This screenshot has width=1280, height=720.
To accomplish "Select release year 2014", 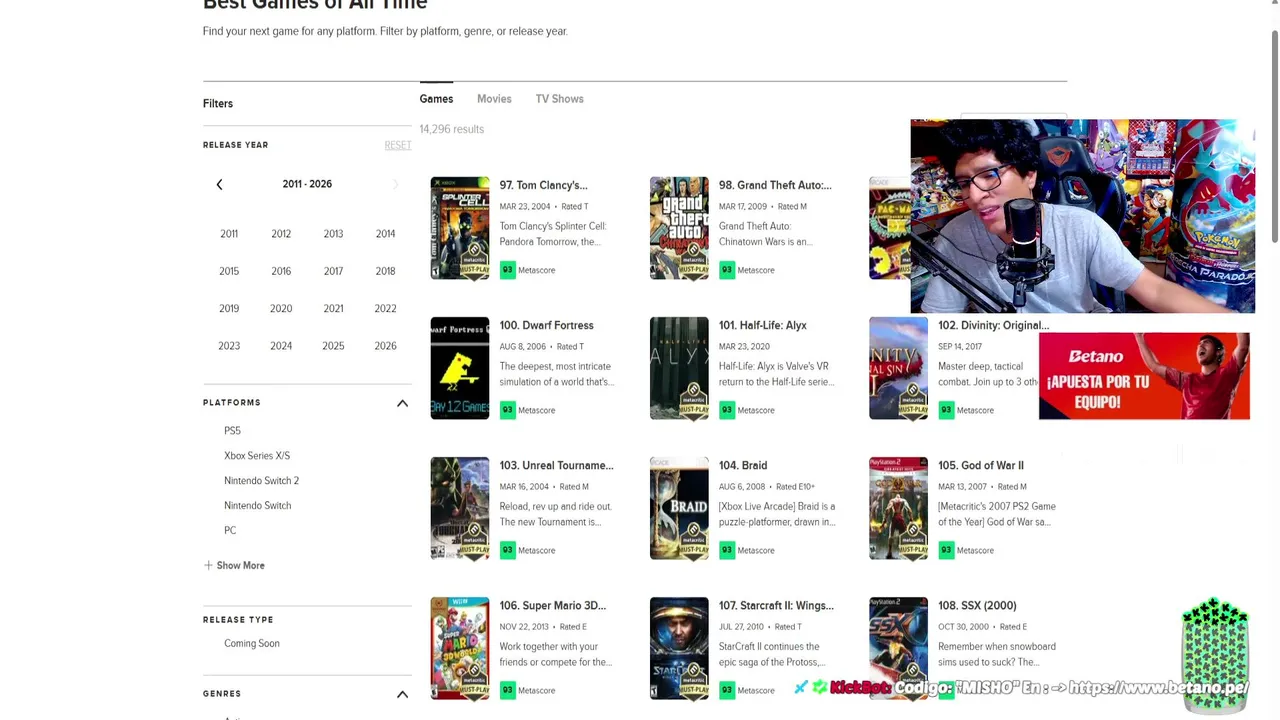I will pos(385,234).
